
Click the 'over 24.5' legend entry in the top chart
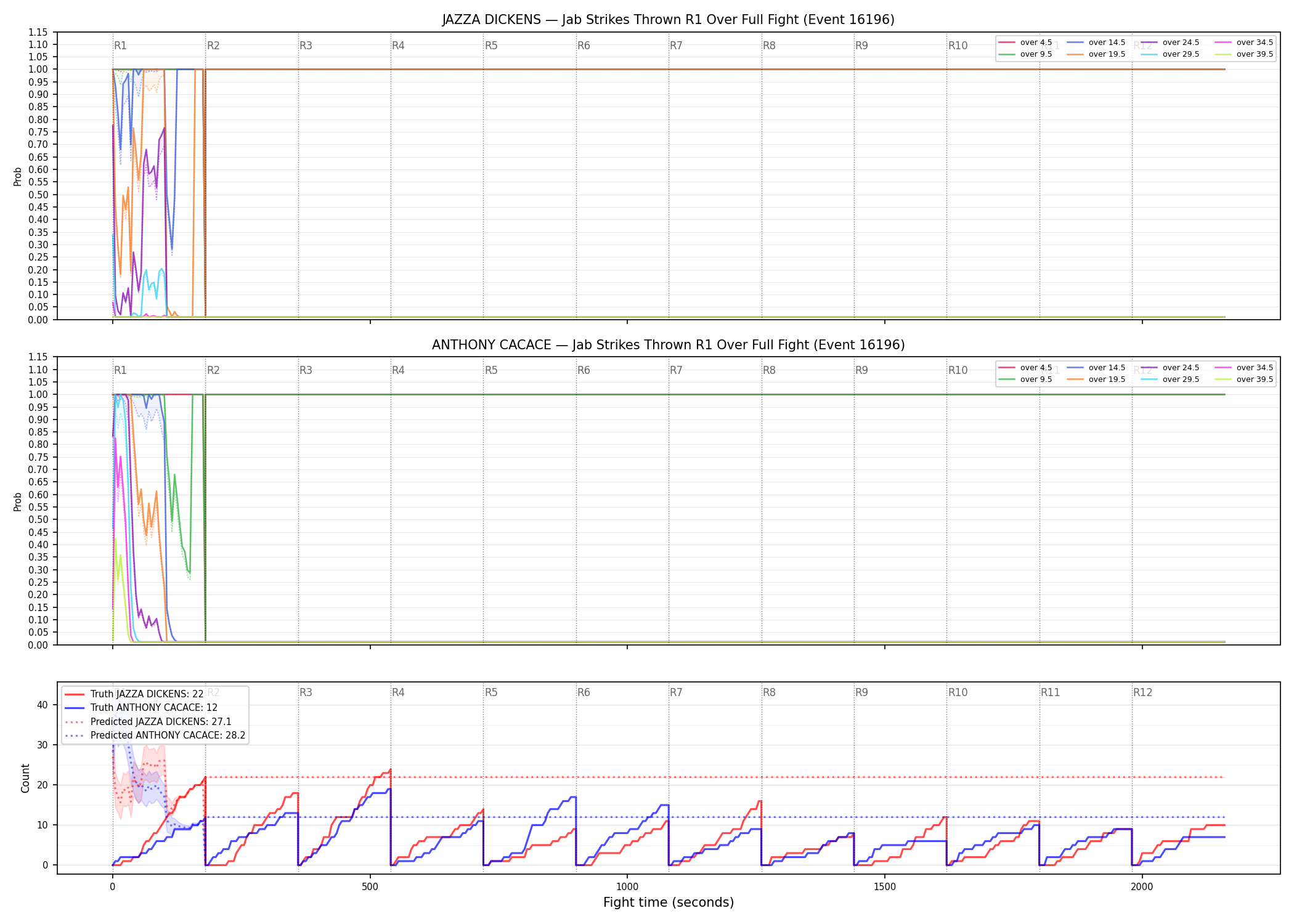[1170, 43]
